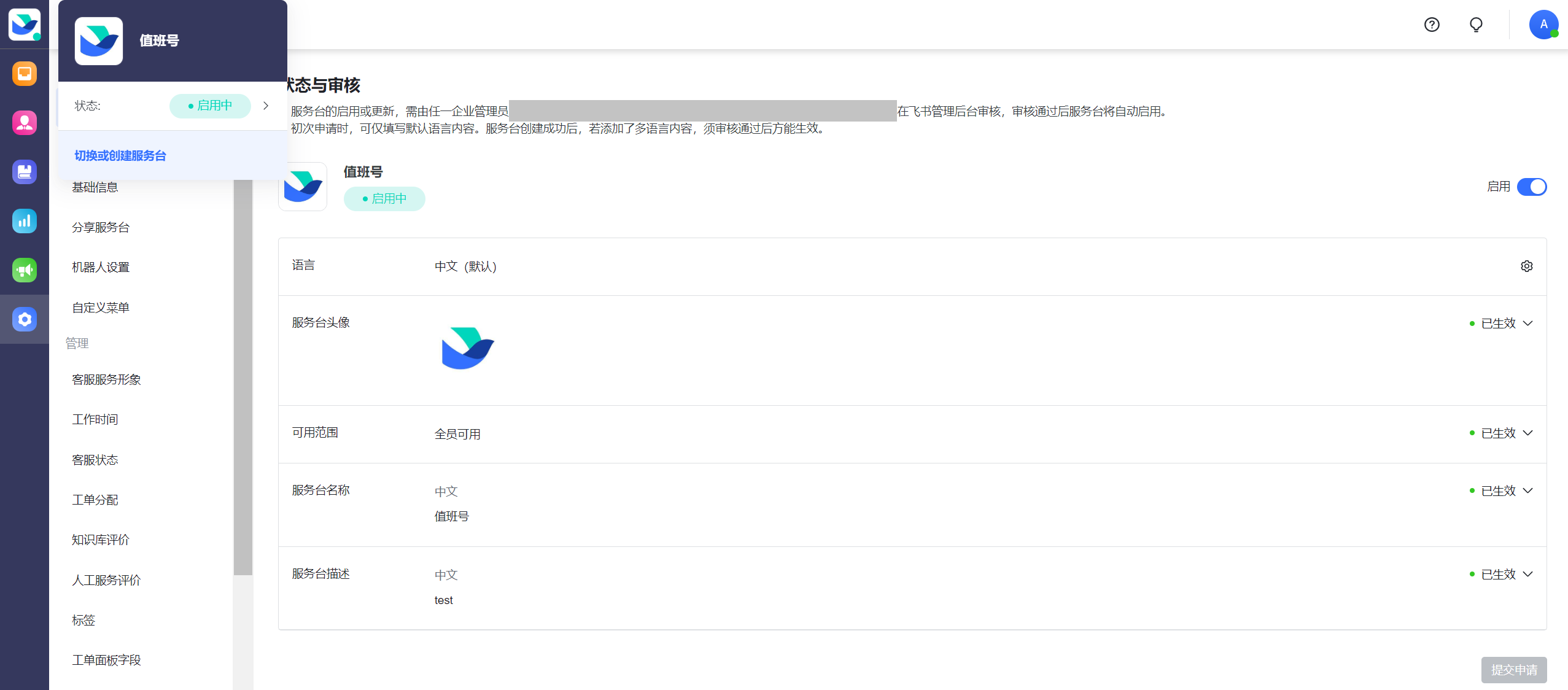Select the settings gear sidebar icon
This screenshot has height=690, width=1568.
pyautogui.click(x=25, y=319)
